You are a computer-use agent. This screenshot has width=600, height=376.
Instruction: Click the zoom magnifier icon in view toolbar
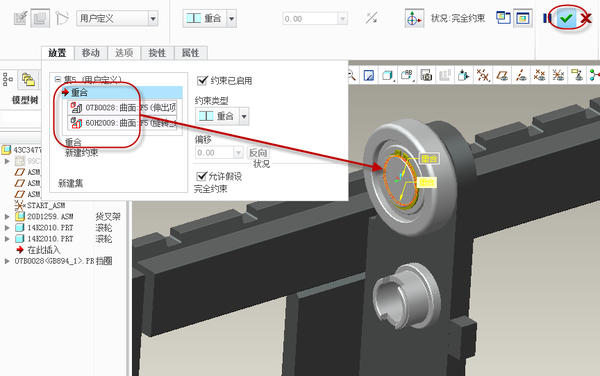click(352, 75)
